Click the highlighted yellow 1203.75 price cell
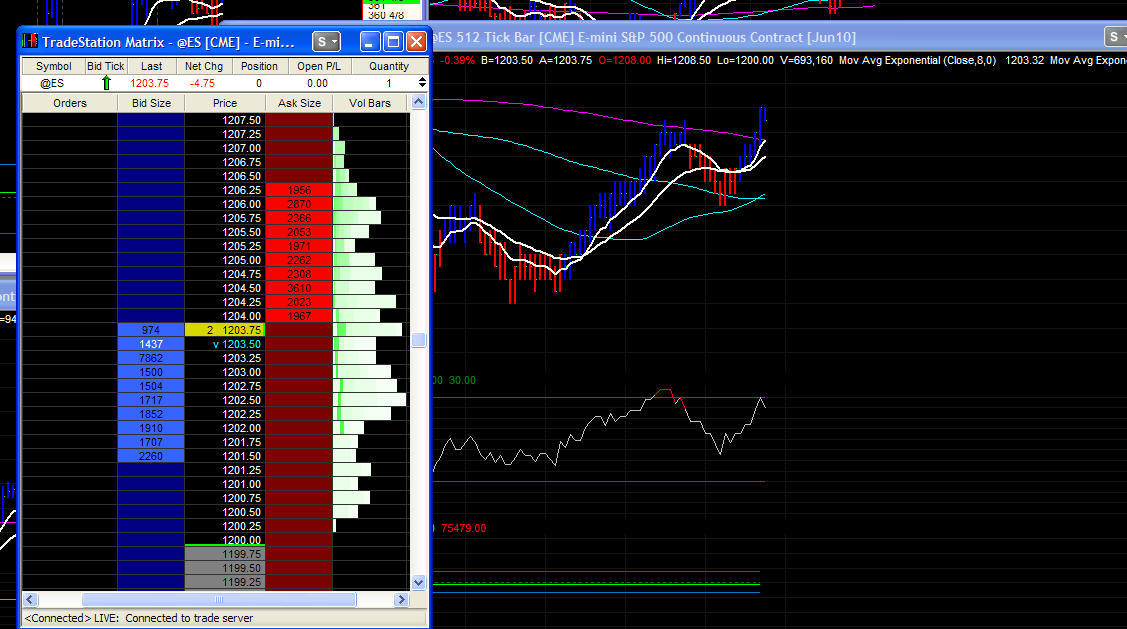This screenshot has width=1127, height=629. (x=225, y=330)
